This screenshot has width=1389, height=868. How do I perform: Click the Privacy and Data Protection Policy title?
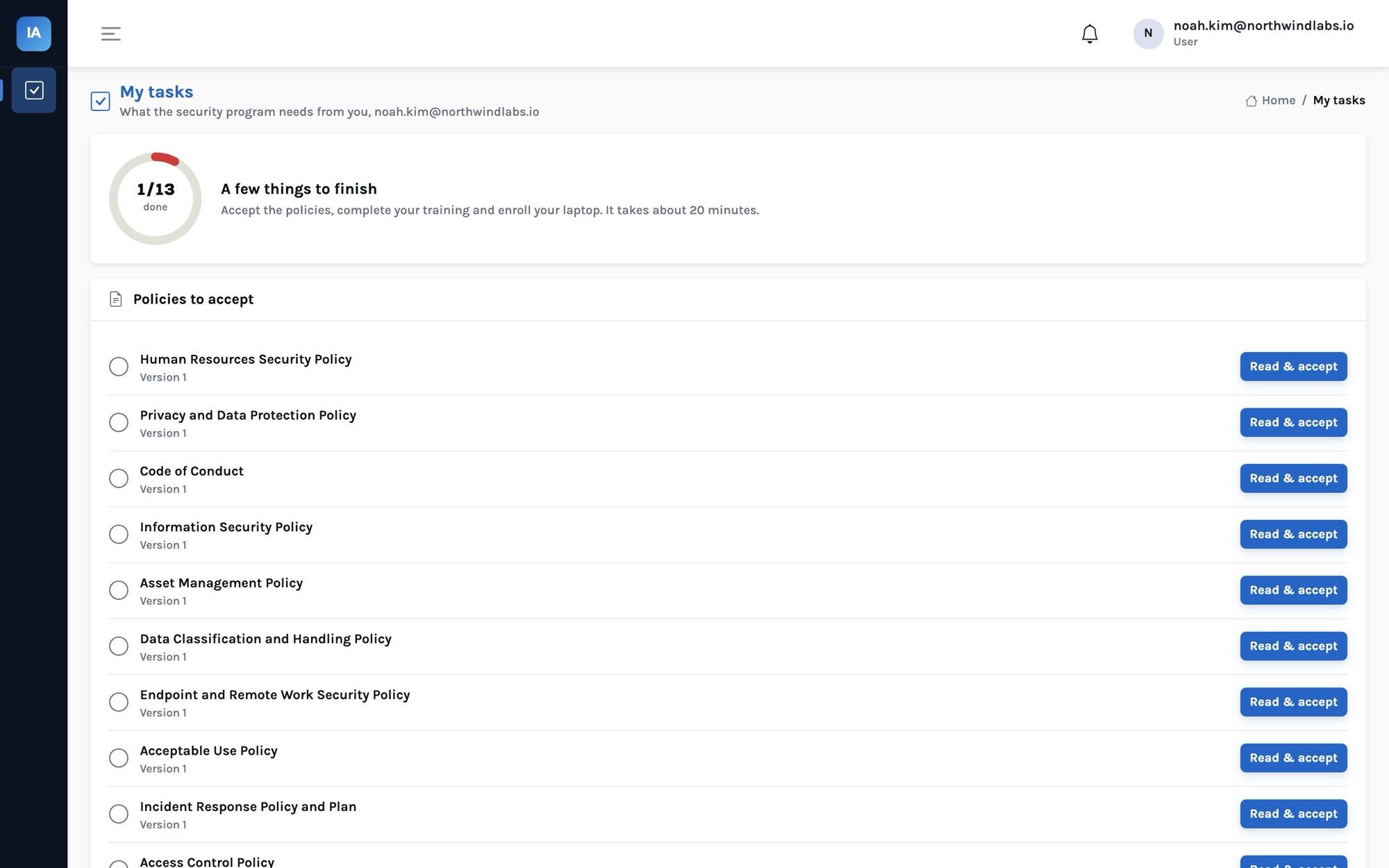248,415
